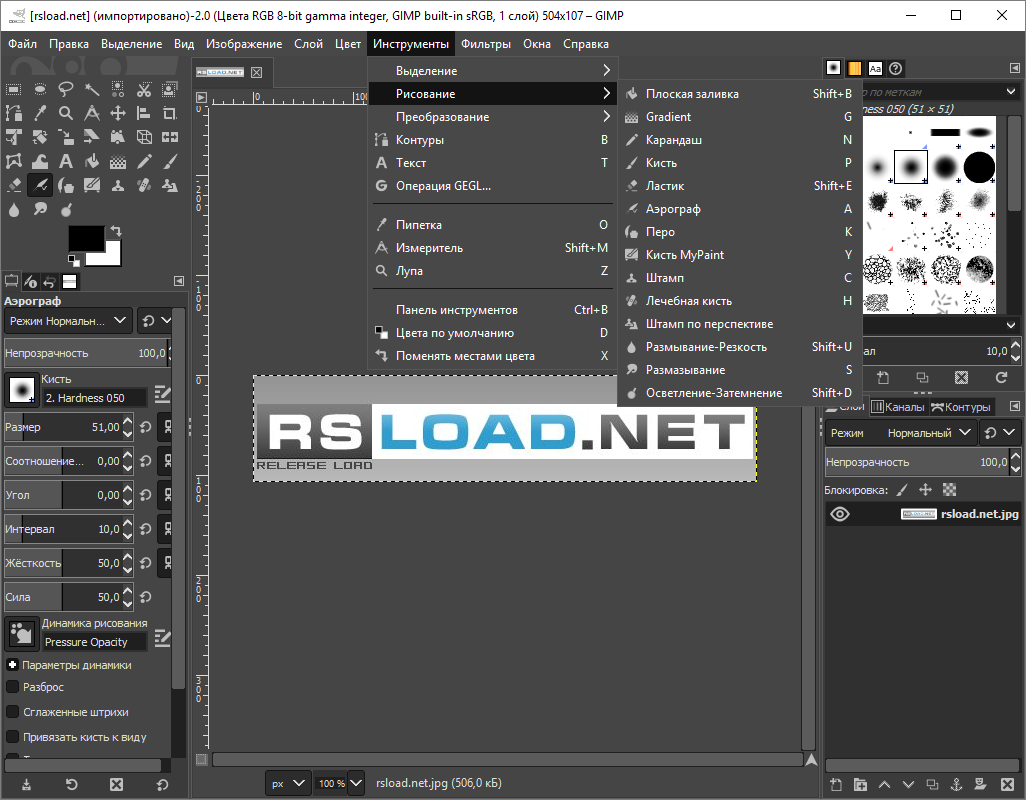Switch to the Каналы tab
The image size is (1026, 800).
(x=898, y=407)
